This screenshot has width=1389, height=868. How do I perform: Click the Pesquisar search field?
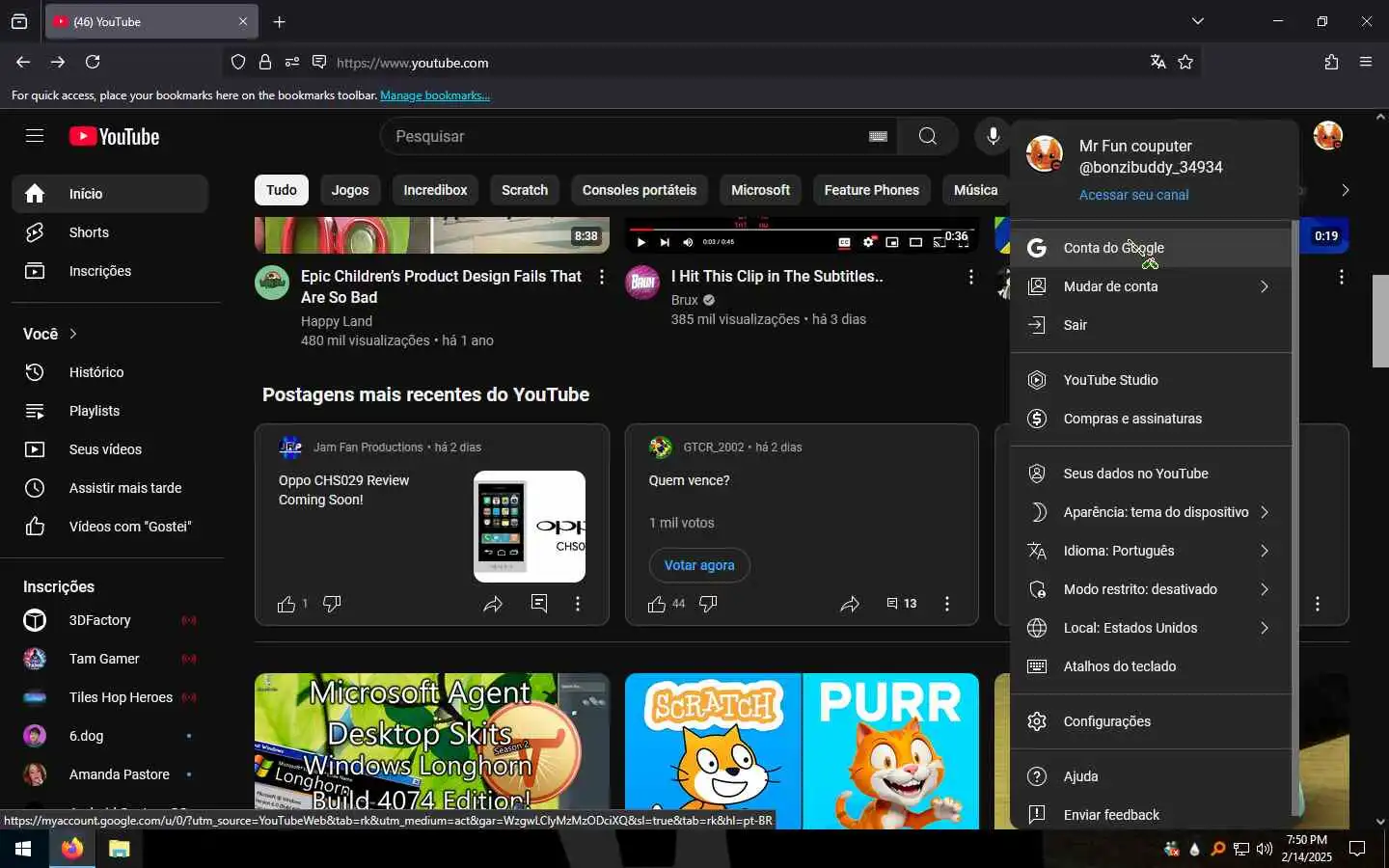pyautogui.click(x=627, y=136)
